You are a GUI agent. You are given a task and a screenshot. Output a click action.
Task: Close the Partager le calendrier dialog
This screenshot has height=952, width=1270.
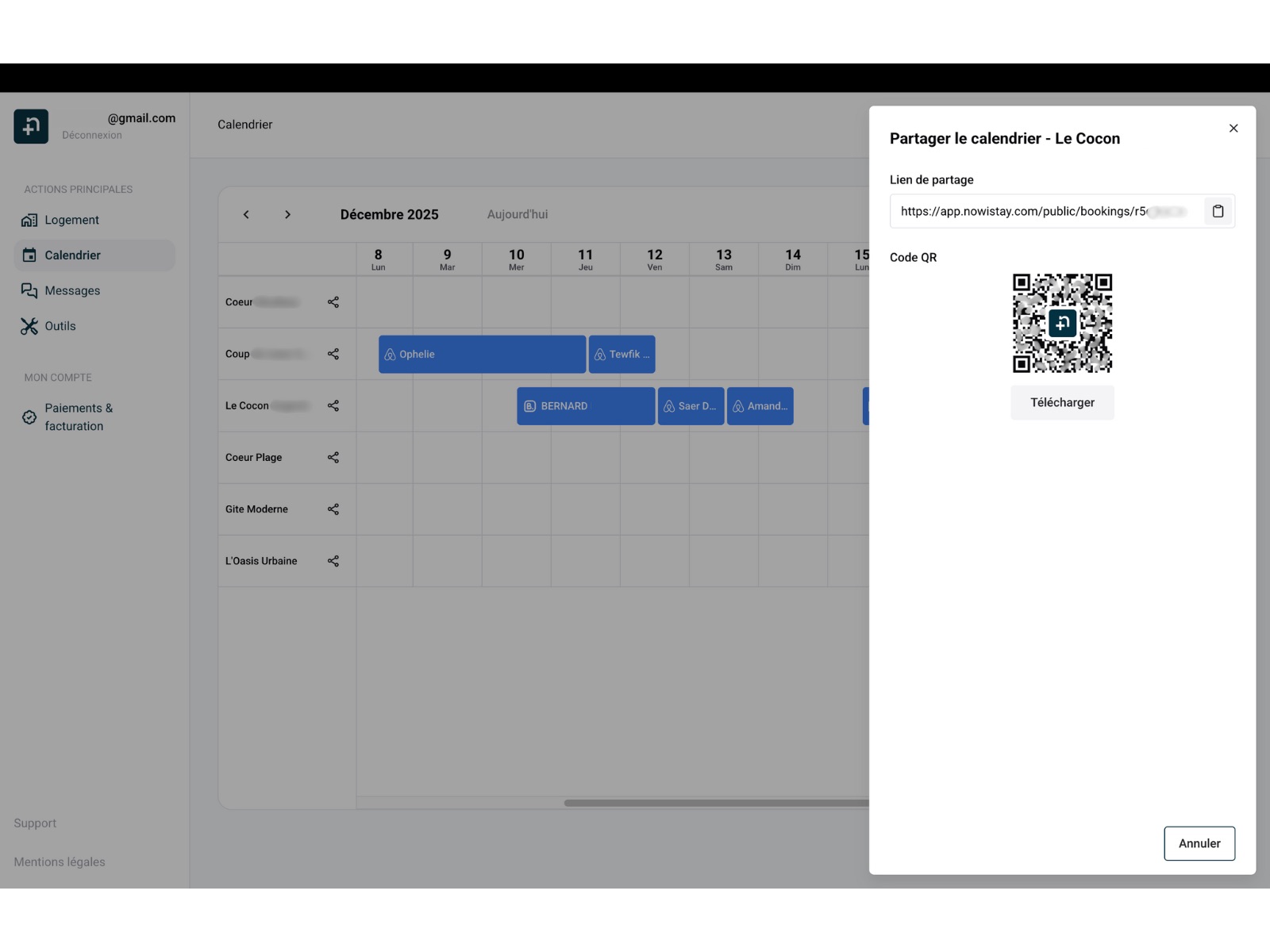(1233, 129)
